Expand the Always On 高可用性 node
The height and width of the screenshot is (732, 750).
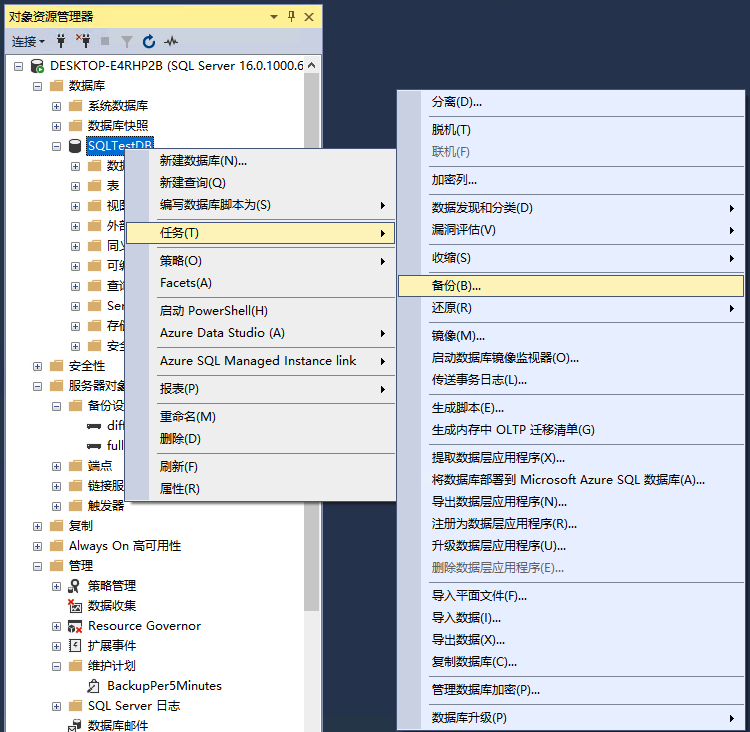click(37, 546)
